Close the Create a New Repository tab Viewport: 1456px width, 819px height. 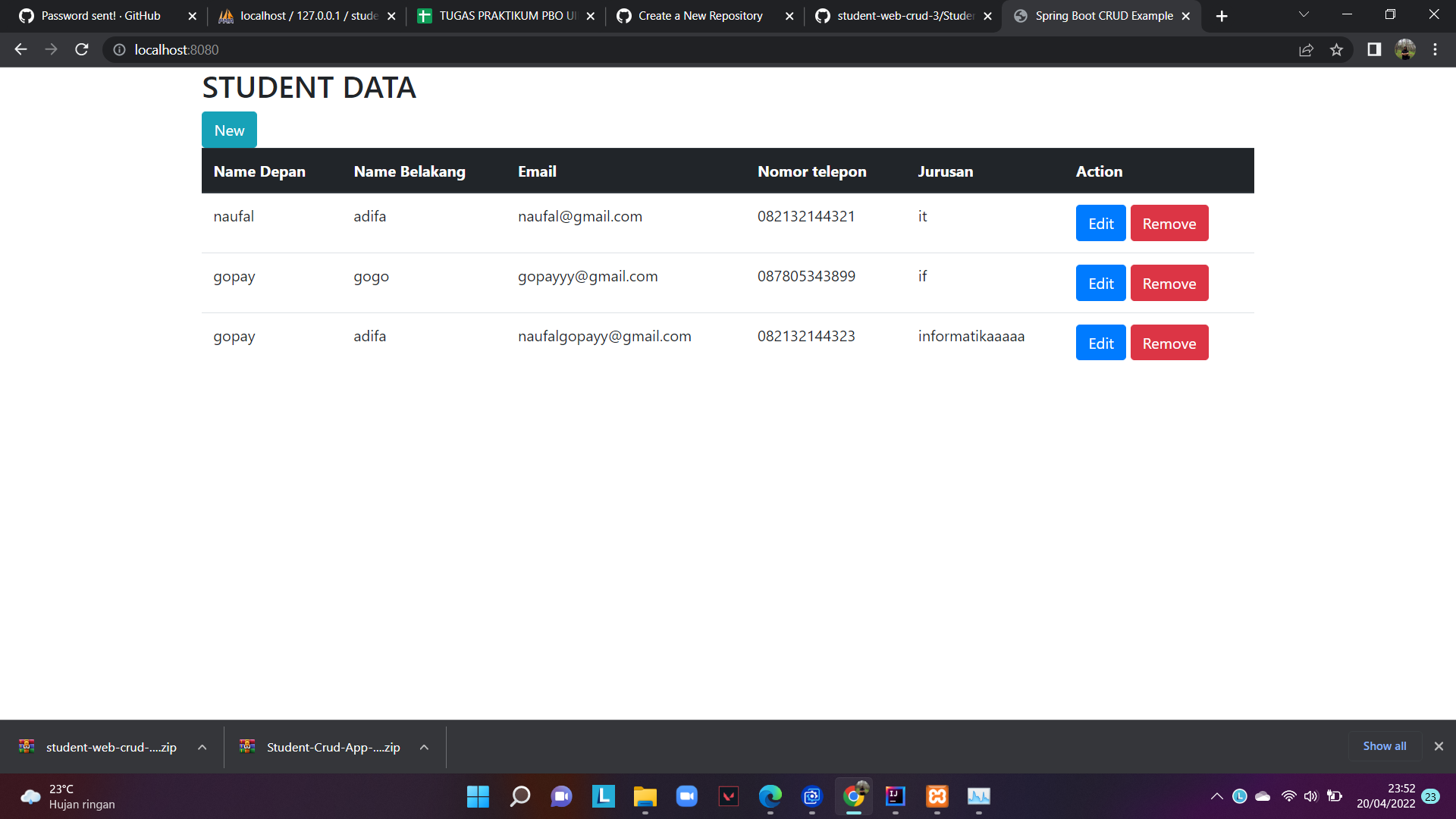pyautogui.click(x=789, y=16)
